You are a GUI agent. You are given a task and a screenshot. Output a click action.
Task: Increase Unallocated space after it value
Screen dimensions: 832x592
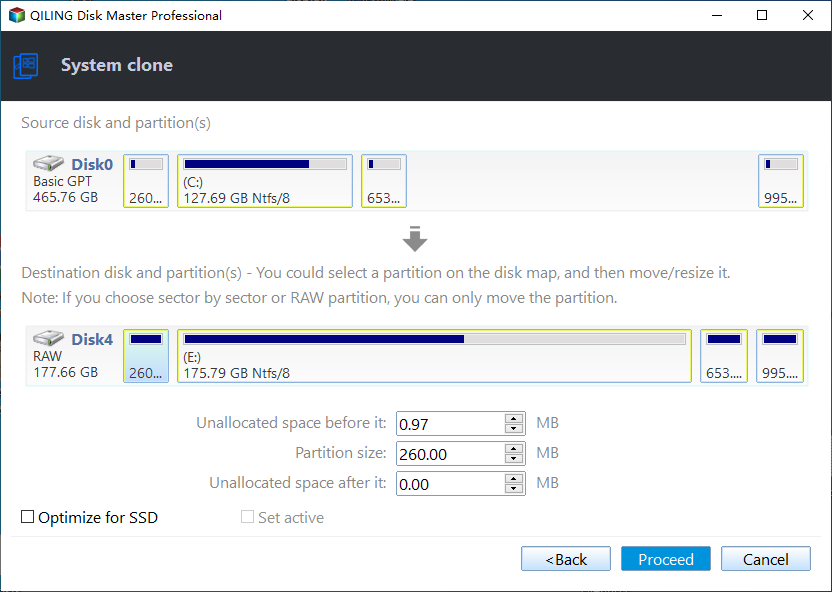(x=514, y=478)
